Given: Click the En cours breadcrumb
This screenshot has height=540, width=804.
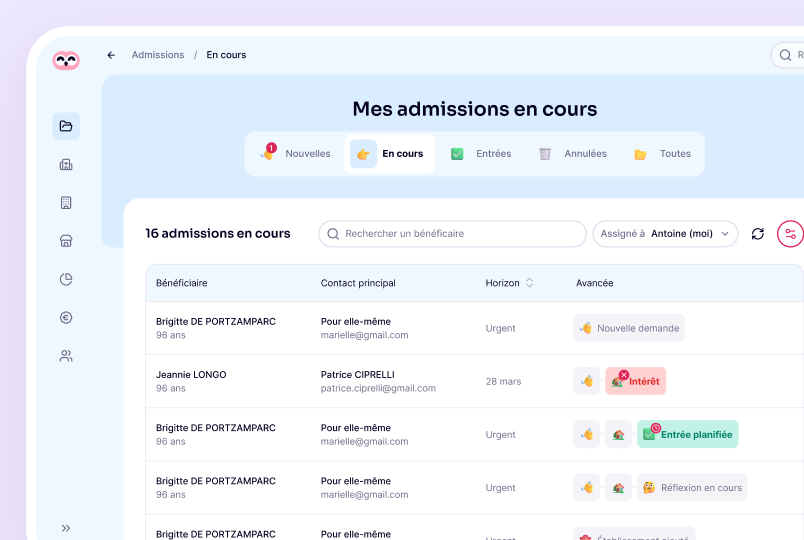Looking at the screenshot, I should pos(226,55).
